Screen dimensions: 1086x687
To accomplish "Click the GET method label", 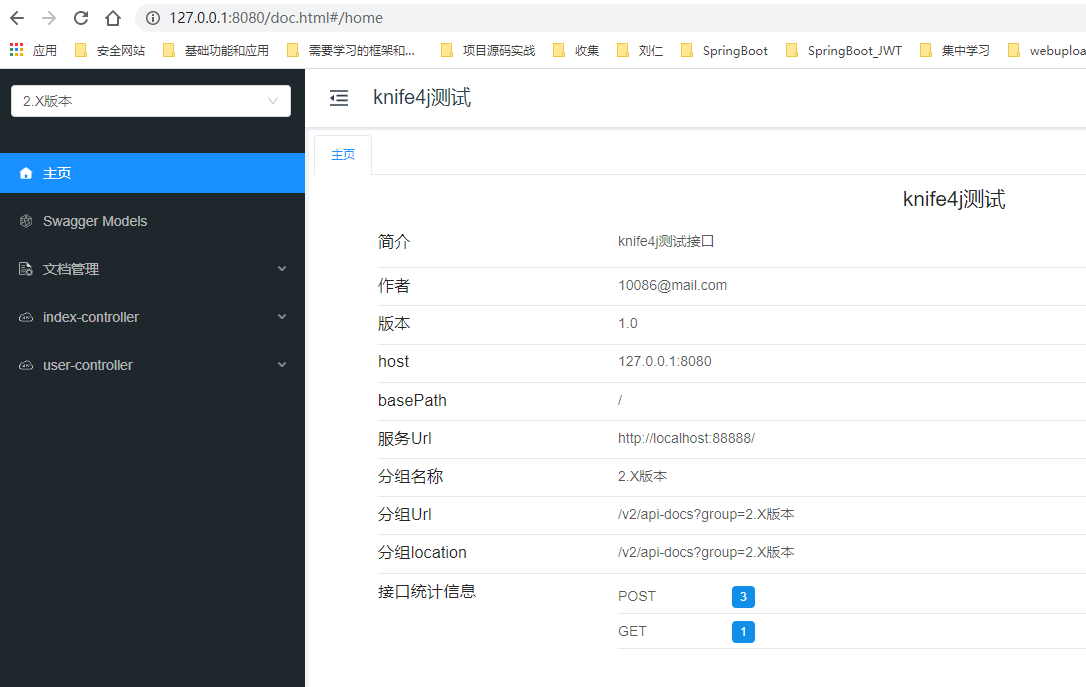I will tap(632, 632).
